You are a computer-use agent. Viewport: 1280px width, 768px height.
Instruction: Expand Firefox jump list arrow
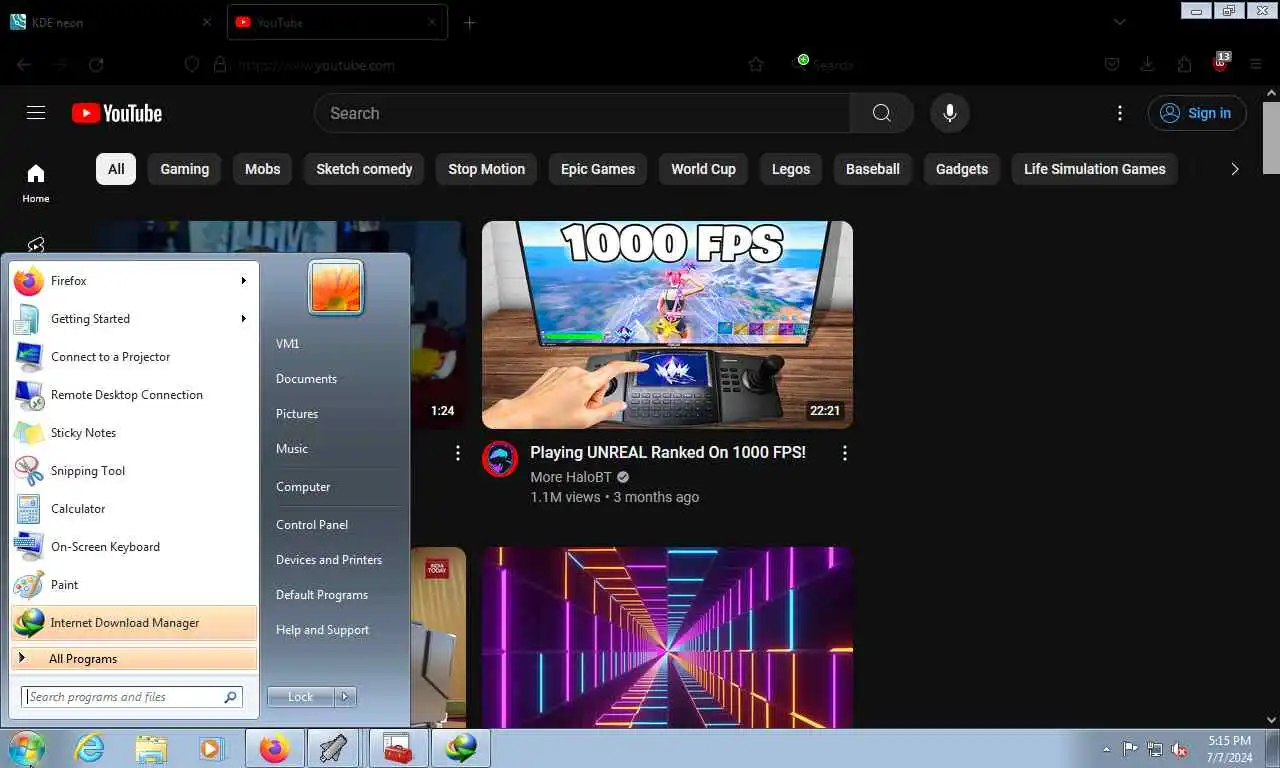[x=243, y=281]
